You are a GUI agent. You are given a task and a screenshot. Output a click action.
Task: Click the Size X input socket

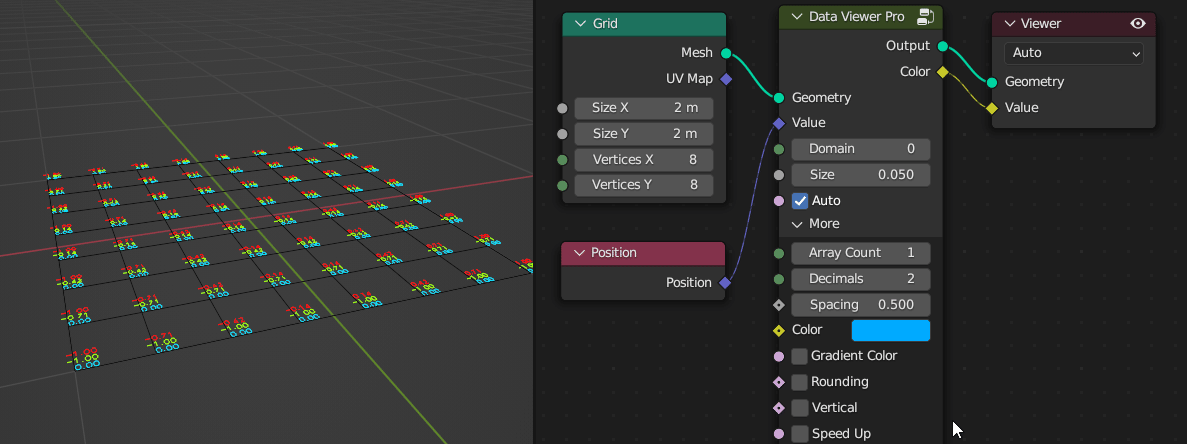click(562, 108)
